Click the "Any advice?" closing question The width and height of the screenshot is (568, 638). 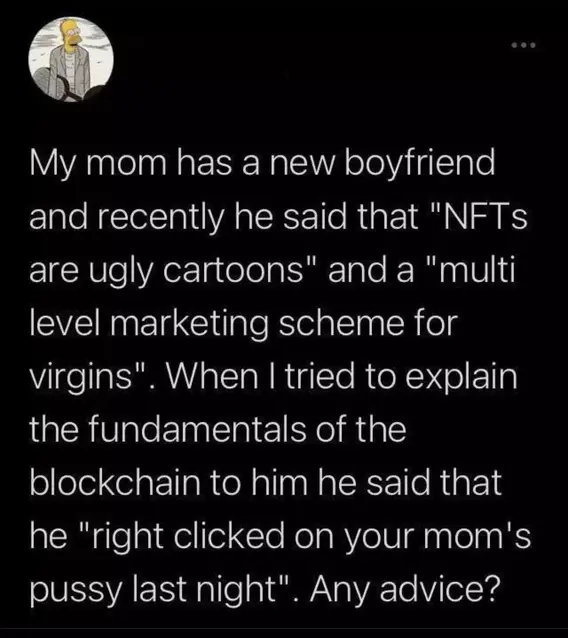coord(404,589)
